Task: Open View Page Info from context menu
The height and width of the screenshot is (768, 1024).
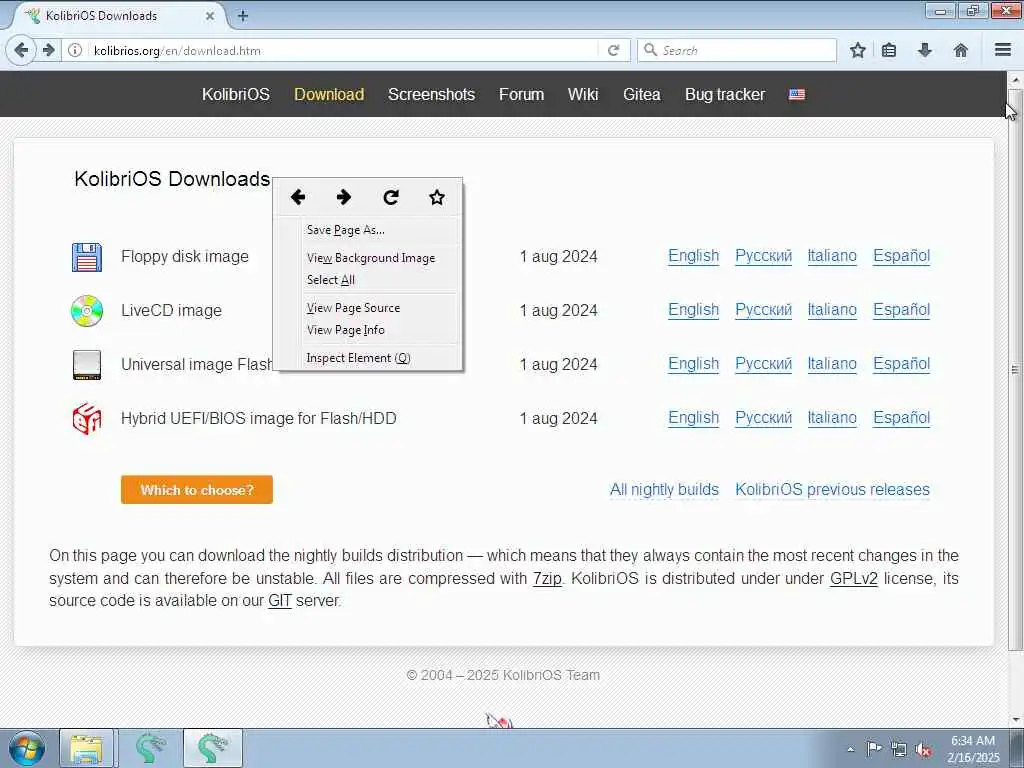Action: pos(369,330)
